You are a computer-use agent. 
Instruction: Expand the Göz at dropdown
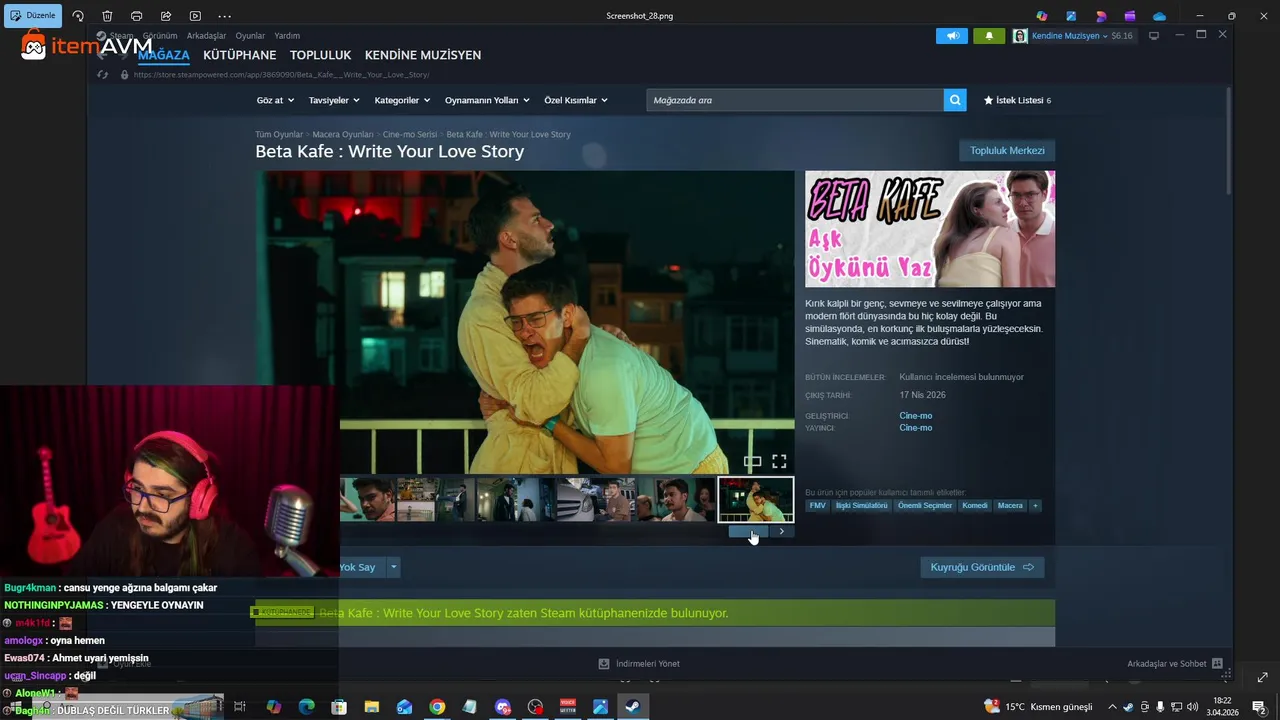tap(275, 100)
